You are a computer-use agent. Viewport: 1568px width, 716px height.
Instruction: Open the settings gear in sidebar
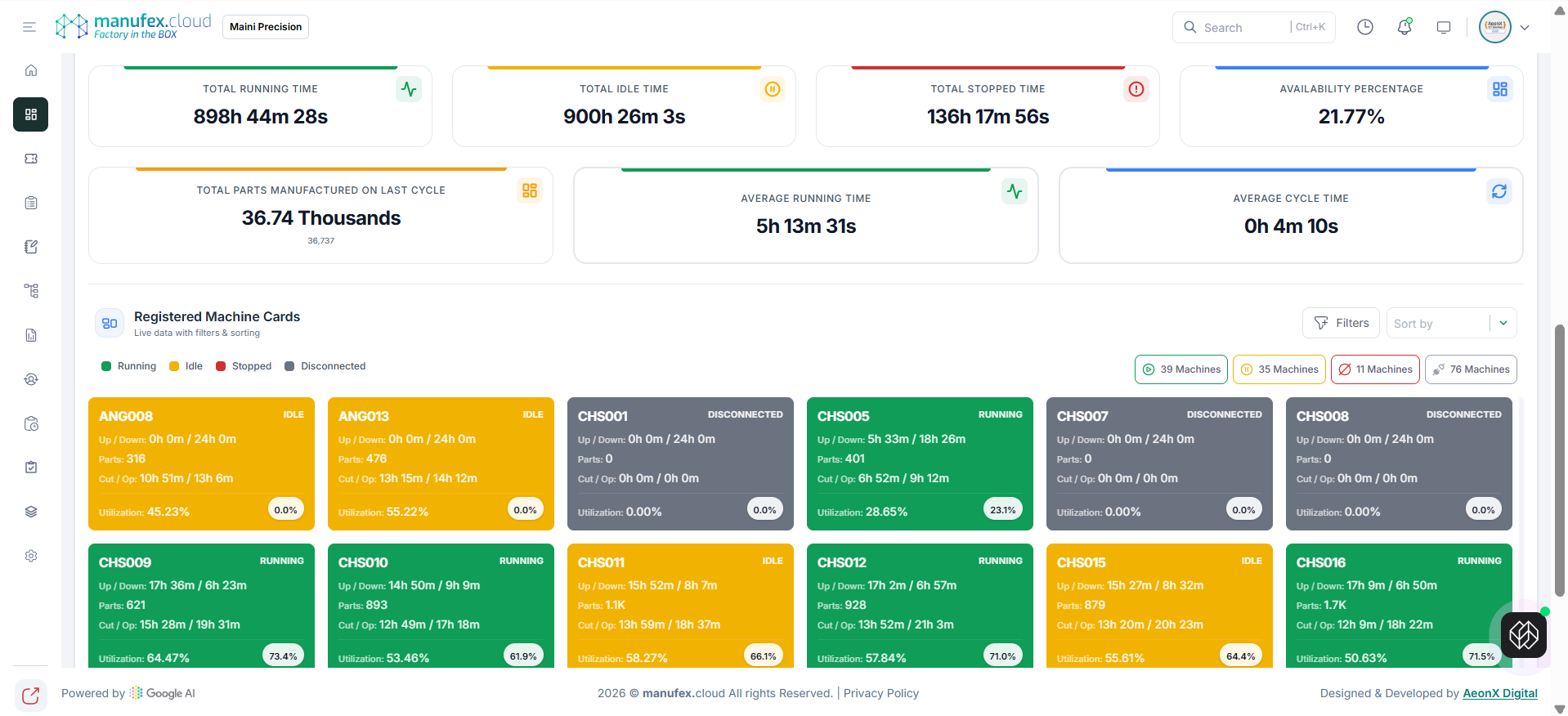click(31, 556)
